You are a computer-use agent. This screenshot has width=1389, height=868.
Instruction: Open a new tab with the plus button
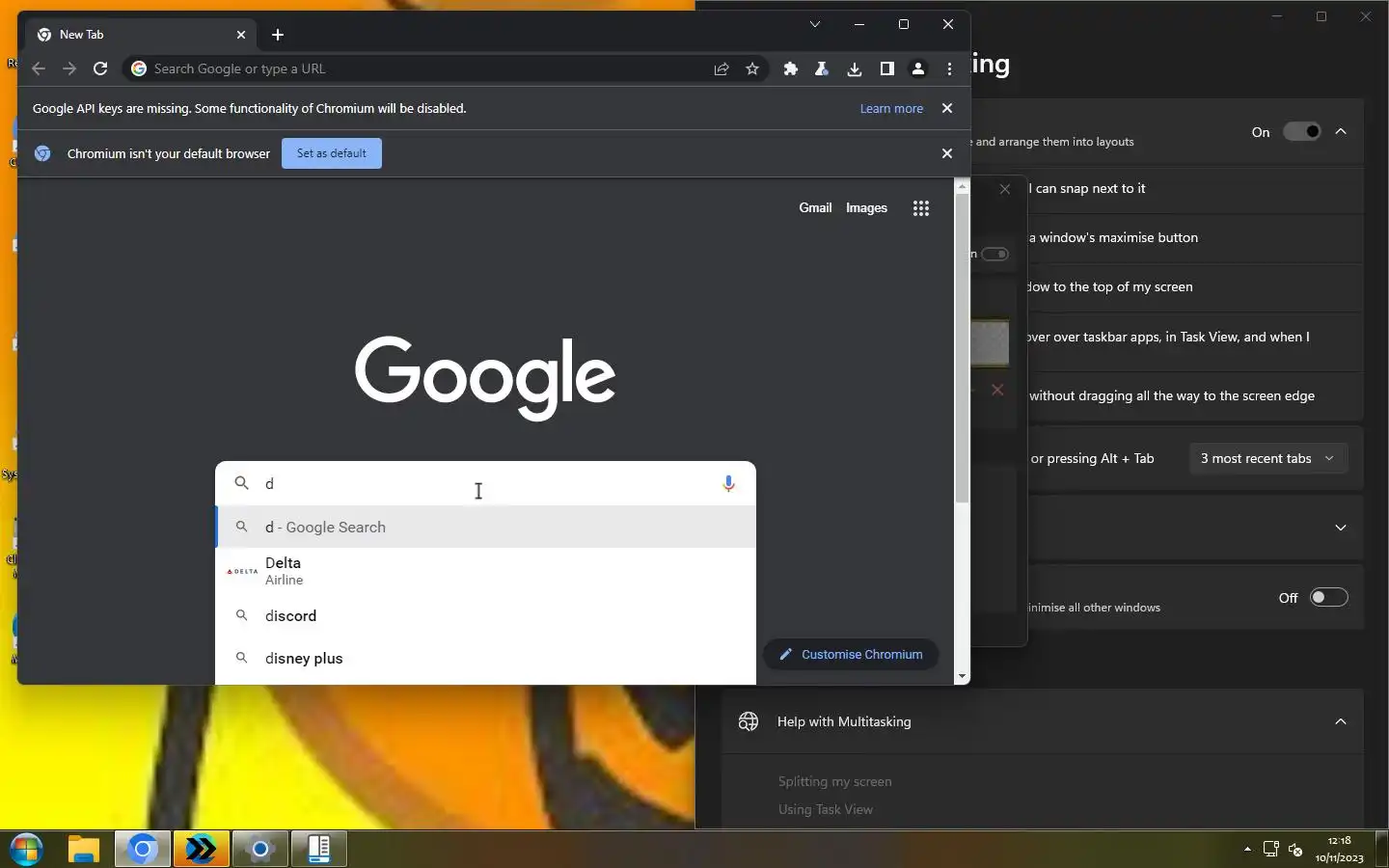(x=278, y=35)
